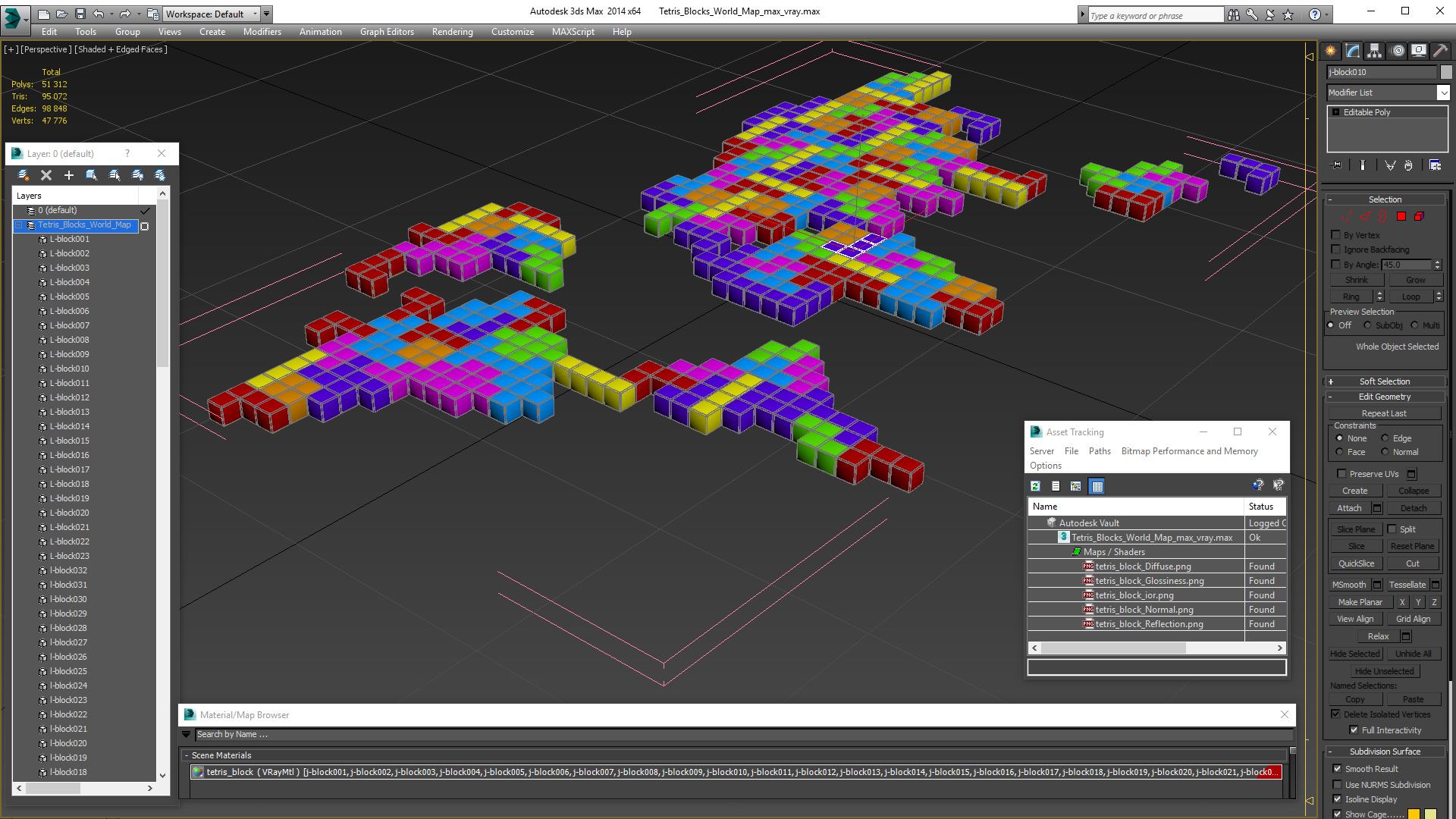Click the Hide Selected button
Viewport: 1456px width, 819px height.
(x=1355, y=654)
